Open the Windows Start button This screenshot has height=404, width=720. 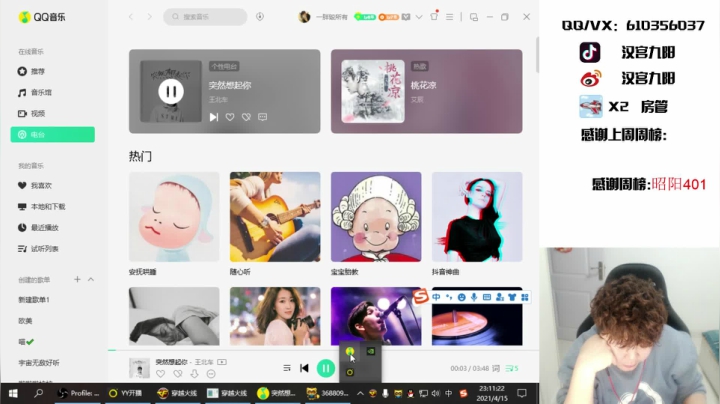coord(13,393)
